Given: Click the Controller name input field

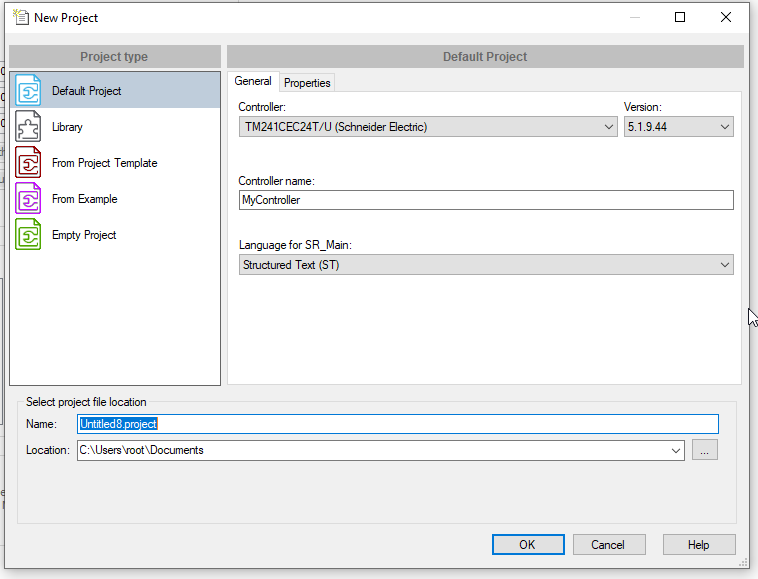Looking at the screenshot, I should point(486,200).
